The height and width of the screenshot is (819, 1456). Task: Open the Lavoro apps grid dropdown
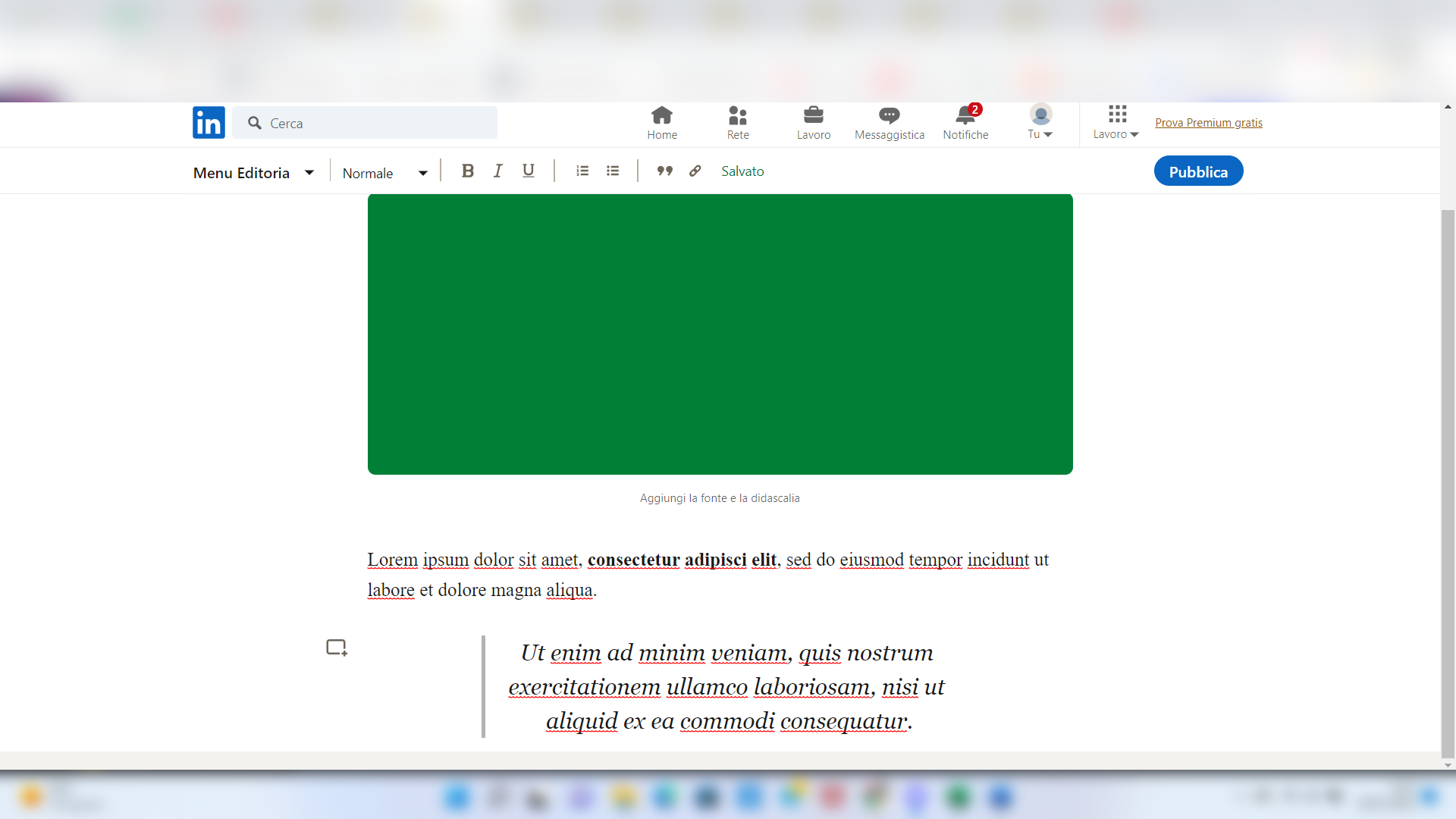tap(1115, 122)
